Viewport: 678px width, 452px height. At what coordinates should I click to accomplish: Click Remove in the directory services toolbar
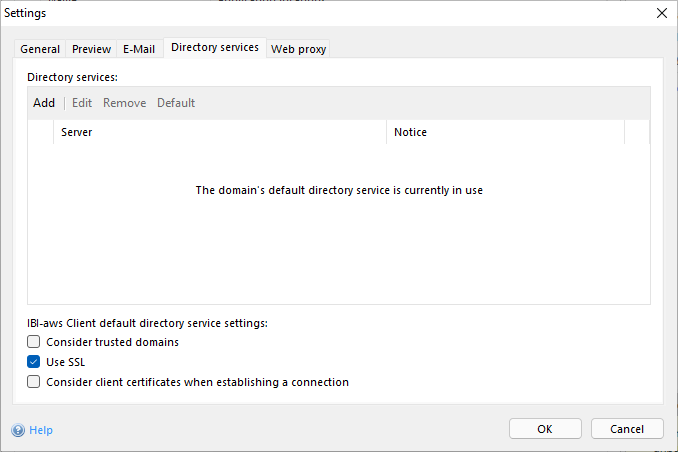coord(124,103)
